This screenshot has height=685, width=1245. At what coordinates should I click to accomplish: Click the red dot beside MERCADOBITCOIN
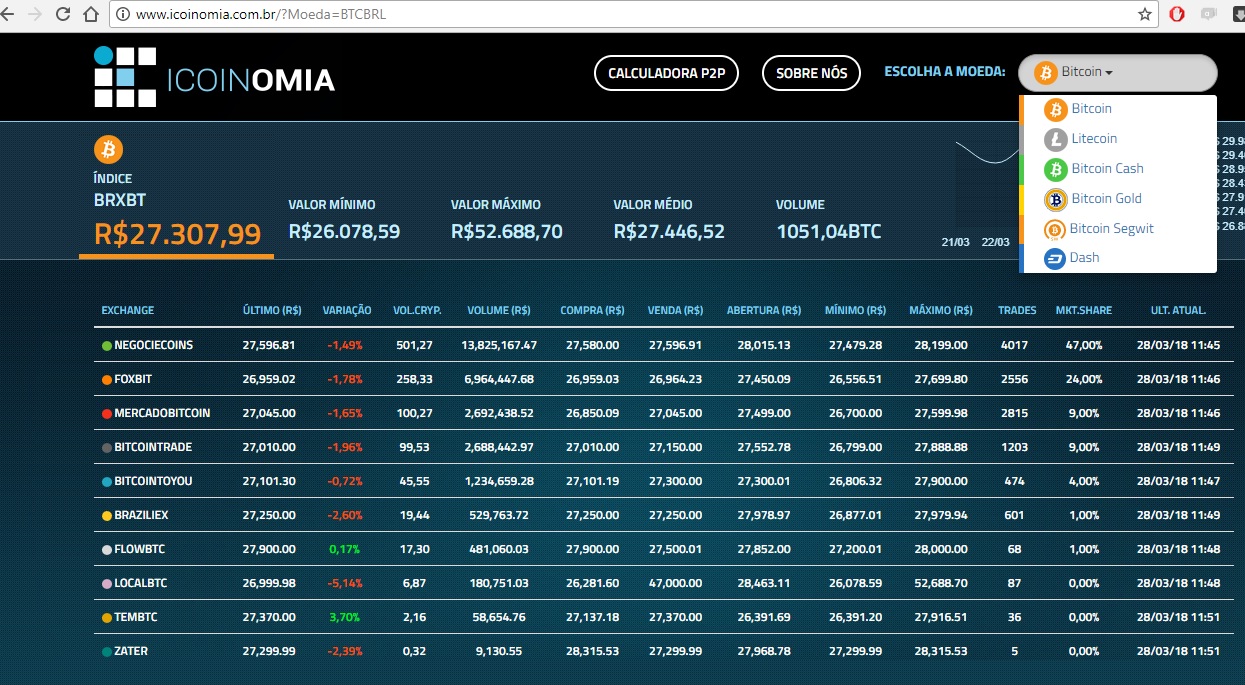107,413
